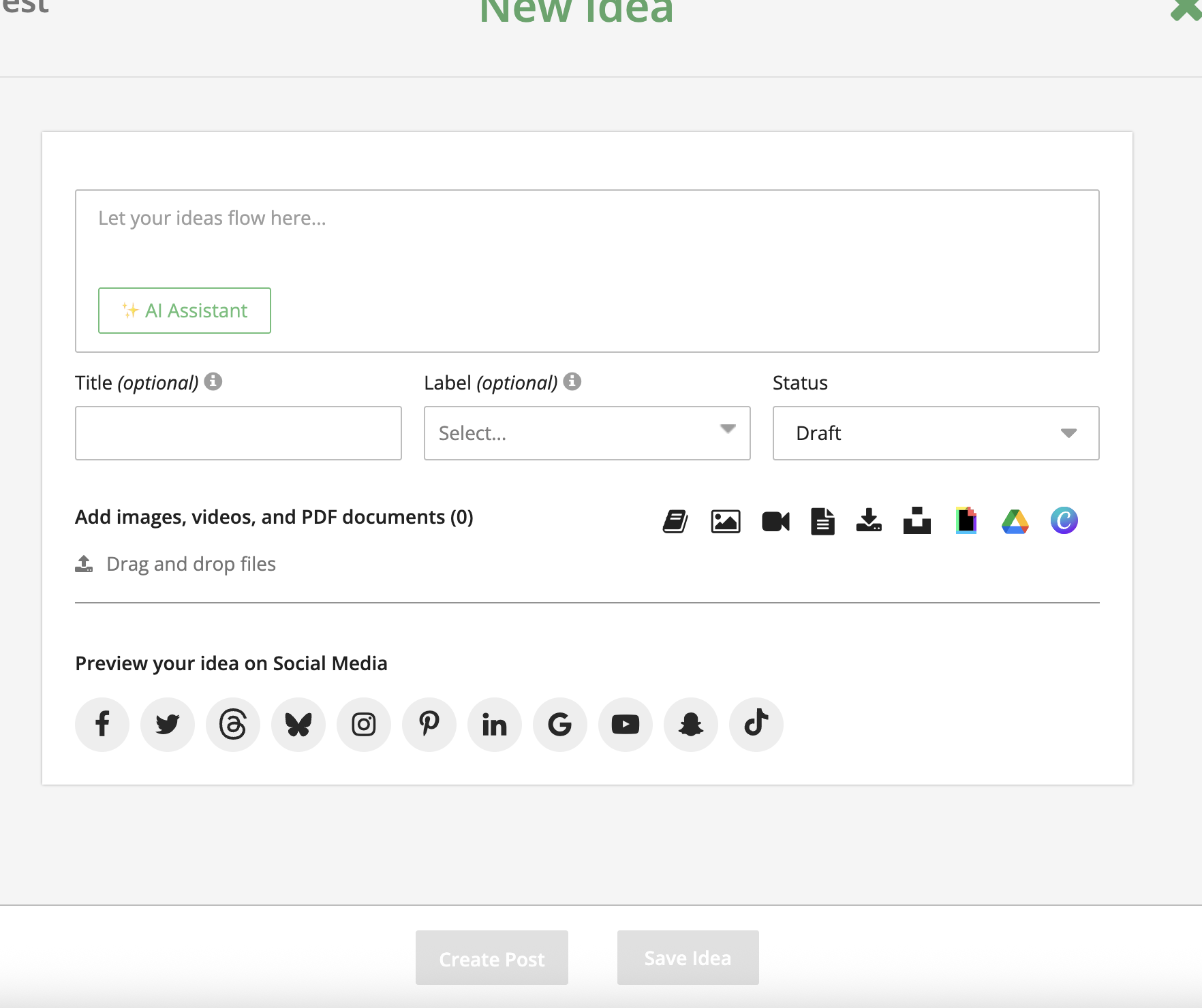Viewport: 1202px width, 1008px height.
Task: Expand the Label select dropdown
Action: coord(587,433)
